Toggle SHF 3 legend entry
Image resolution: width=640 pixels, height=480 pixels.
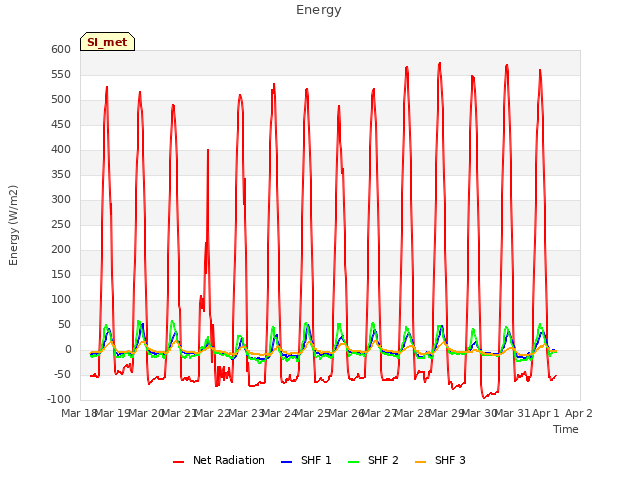click(x=440, y=460)
